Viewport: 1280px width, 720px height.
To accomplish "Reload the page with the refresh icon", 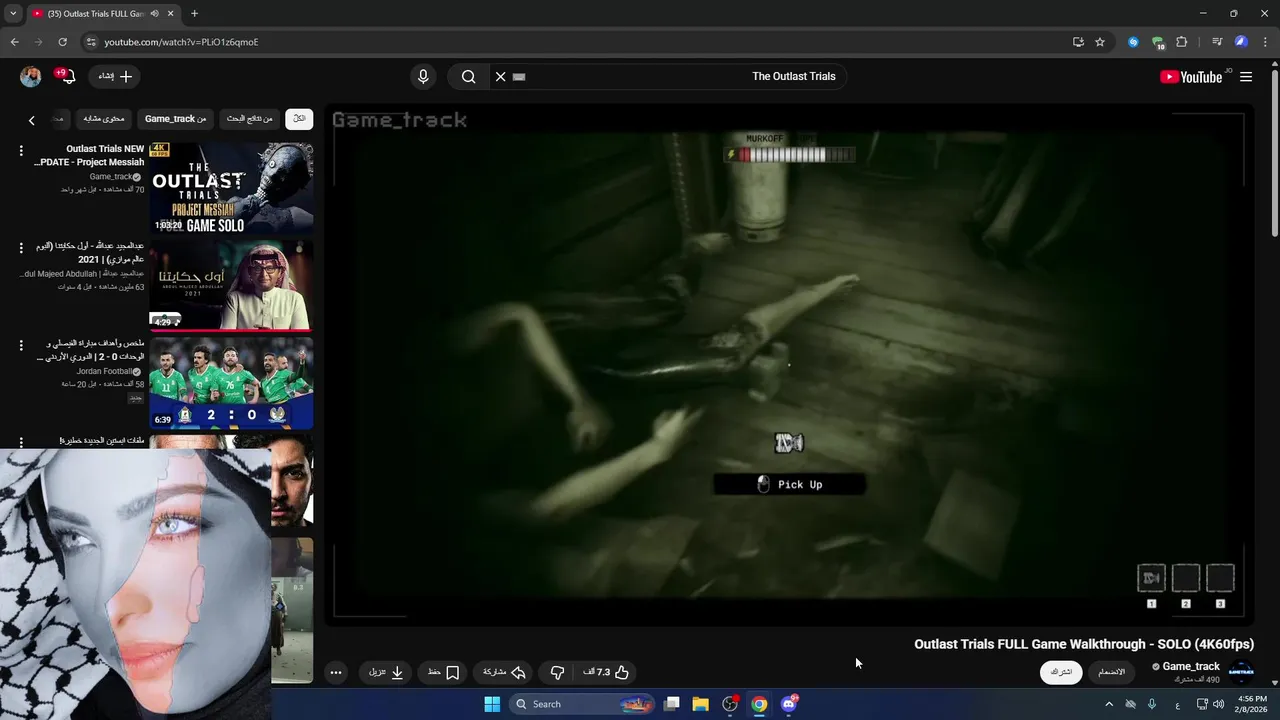I will pyautogui.click(x=62, y=42).
